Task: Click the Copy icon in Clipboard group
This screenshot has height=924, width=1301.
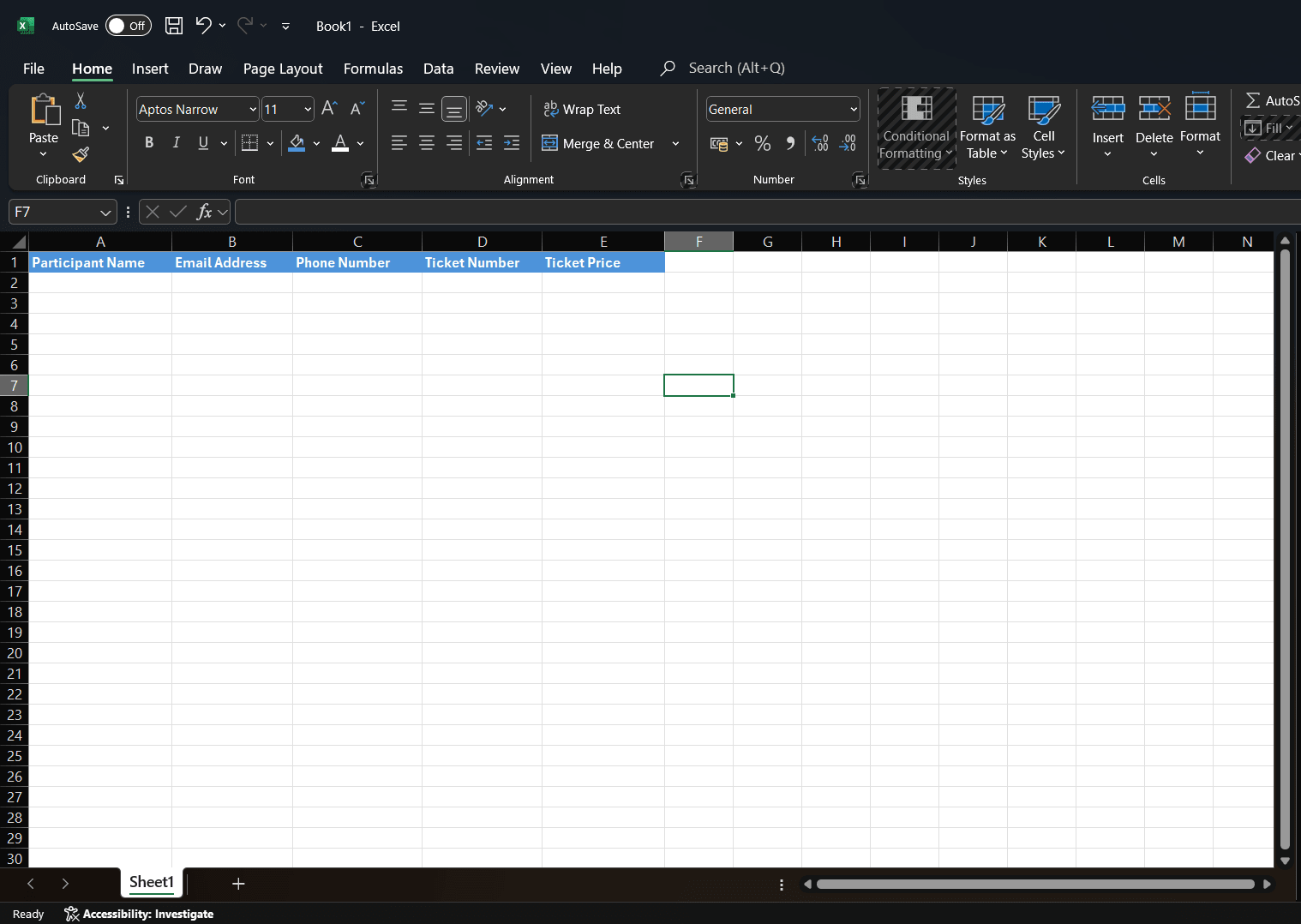Action: 81,128
